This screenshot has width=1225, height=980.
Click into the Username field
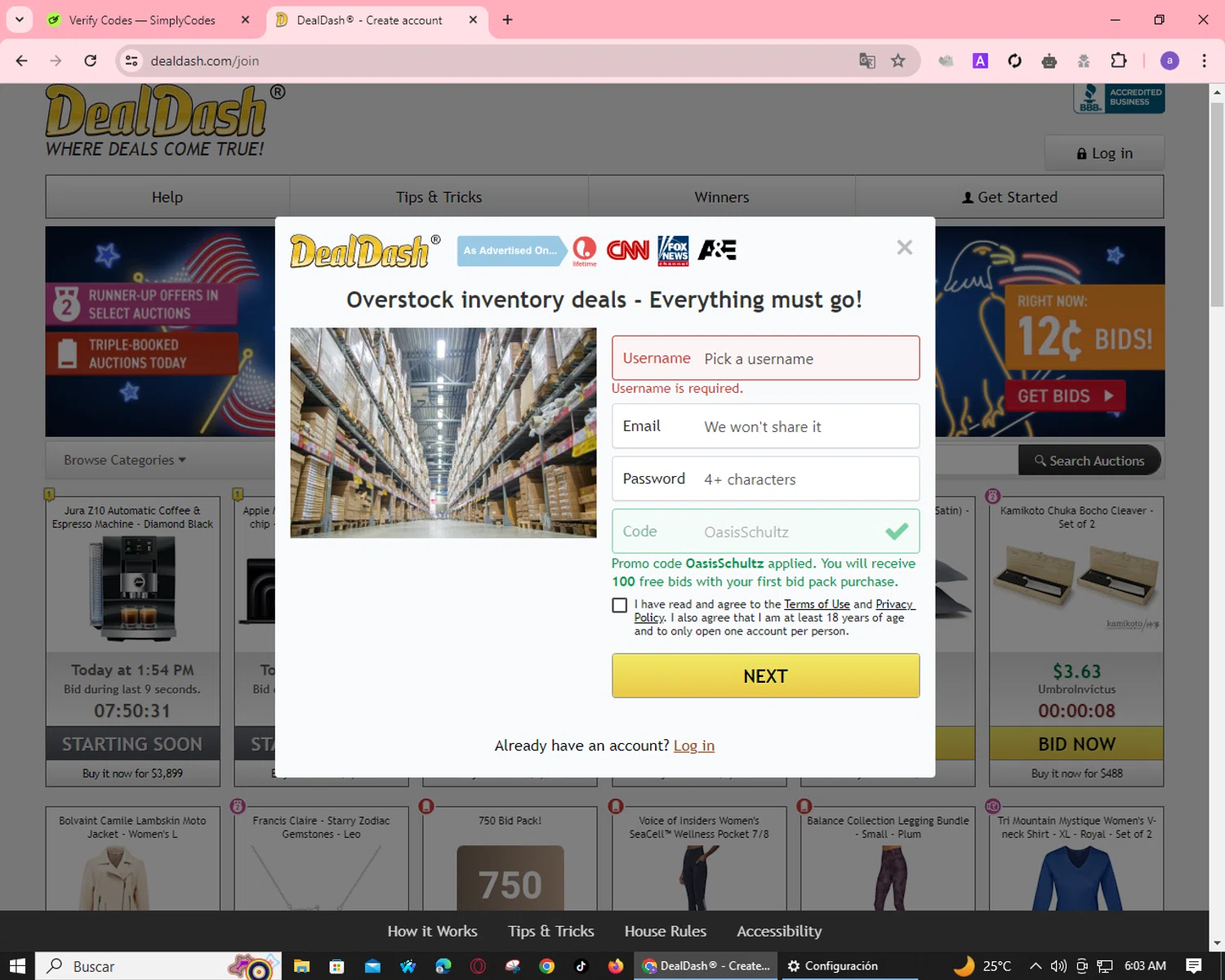click(765, 358)
